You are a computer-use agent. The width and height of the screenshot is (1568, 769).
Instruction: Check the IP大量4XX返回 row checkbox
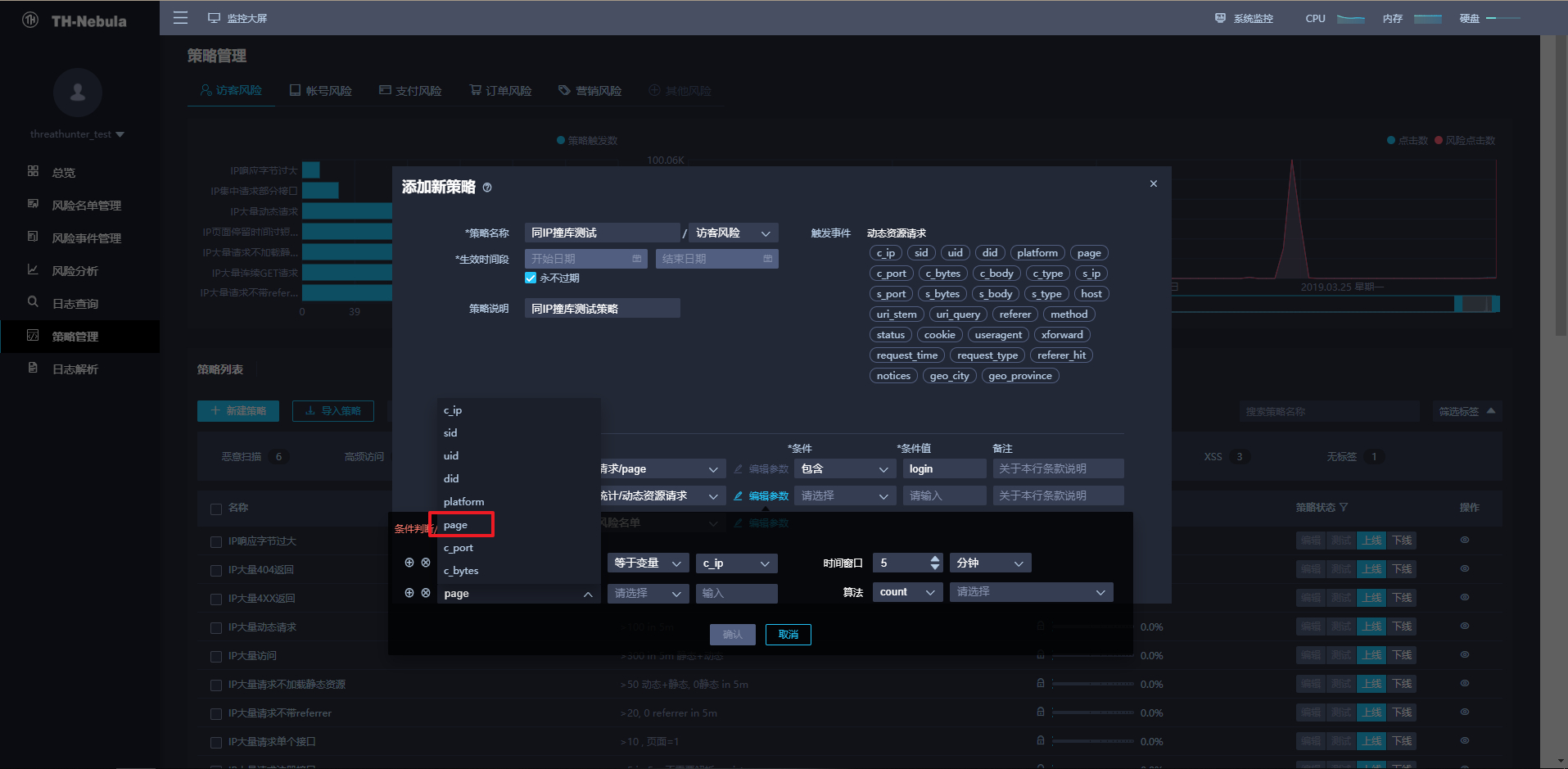click(216, 599)
